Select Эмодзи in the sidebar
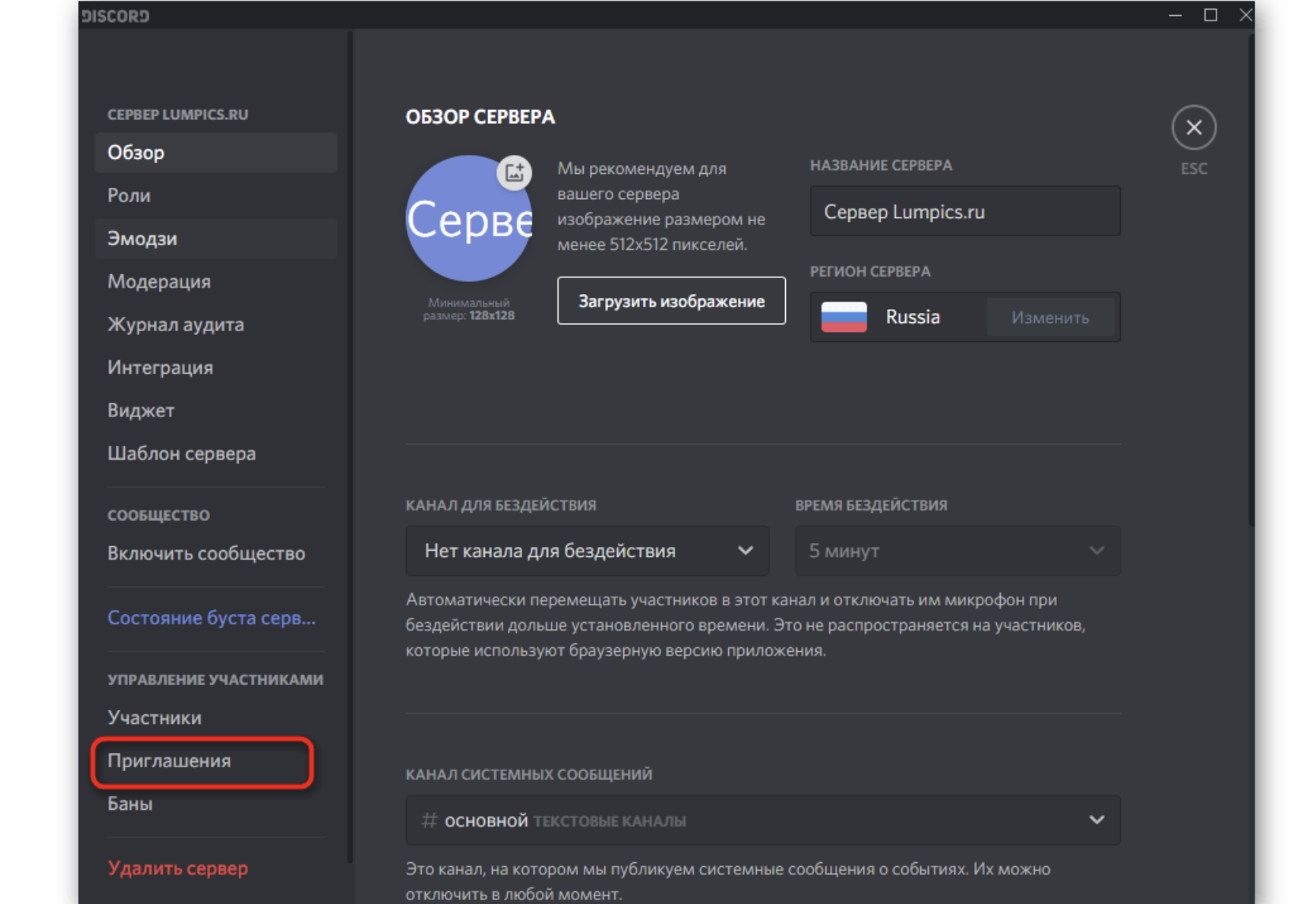Screen dimensions: 1316x904 [x=143, y=239]
